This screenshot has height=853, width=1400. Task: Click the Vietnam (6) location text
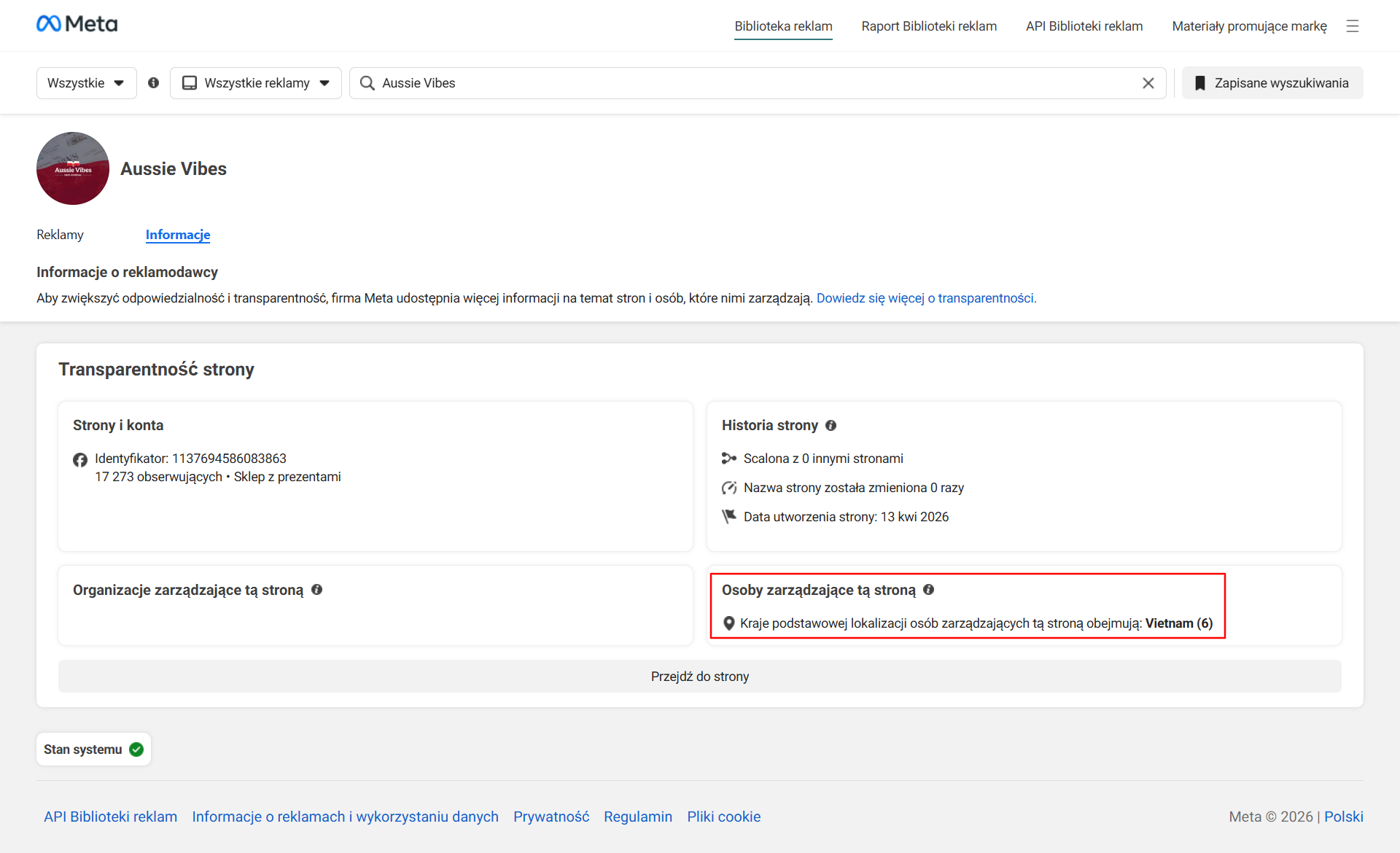click(1179, 623)
